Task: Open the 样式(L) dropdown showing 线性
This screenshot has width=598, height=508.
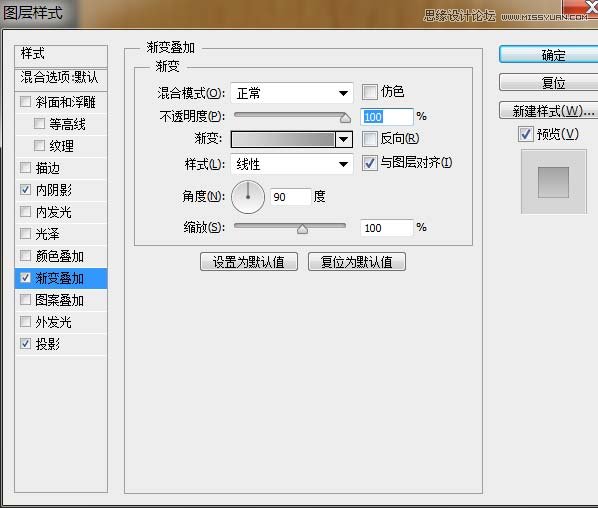Action: 292,164
